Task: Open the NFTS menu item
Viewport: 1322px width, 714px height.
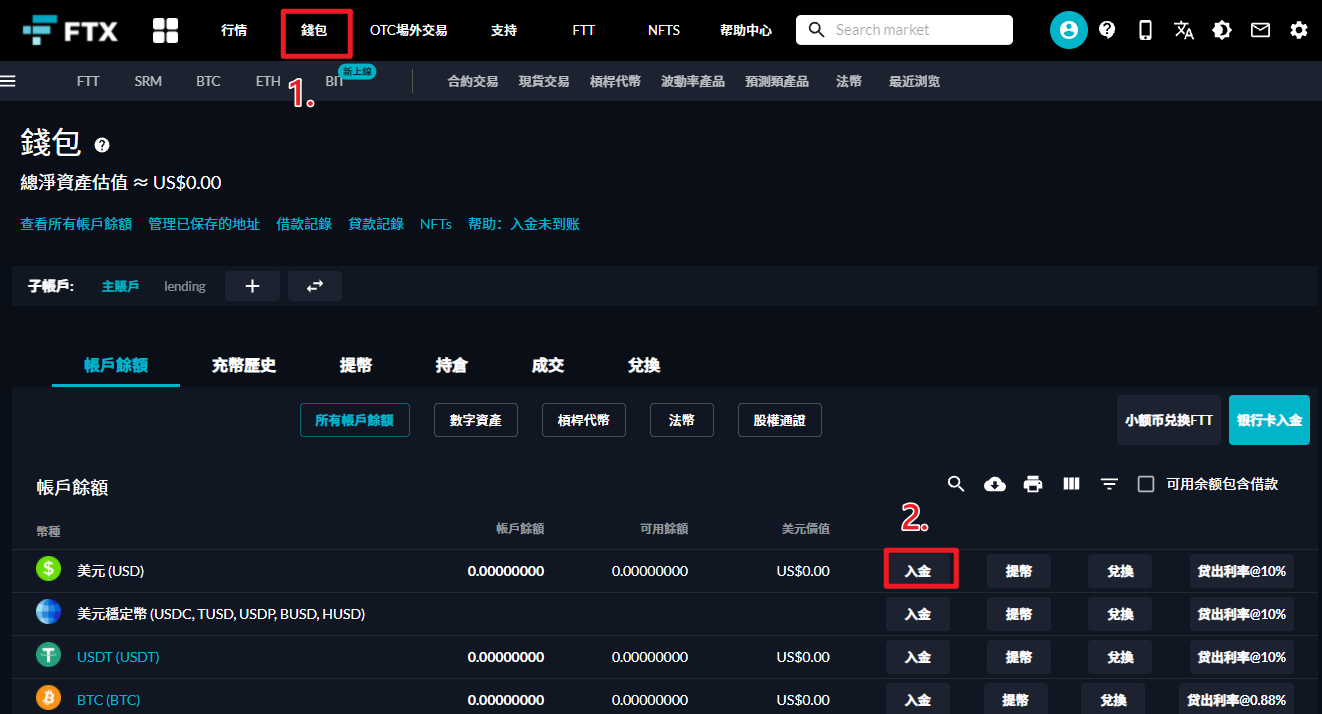Action: 664,30
